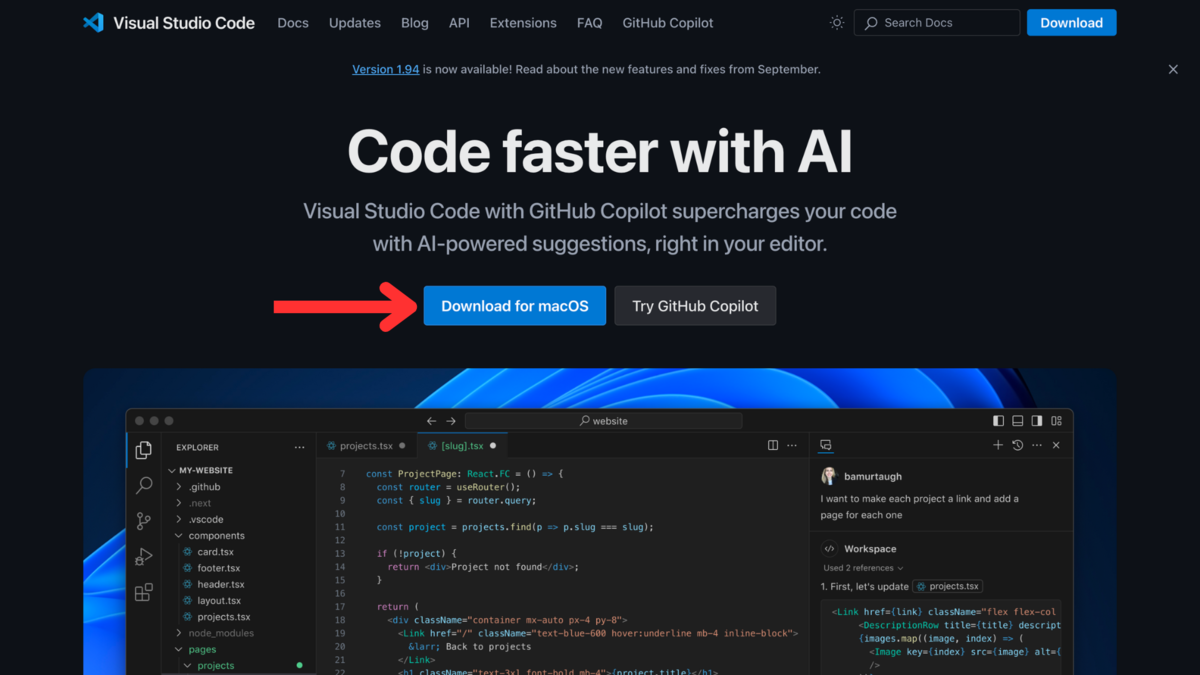Screen dimensions: 1200x675
Task: Close the chat panel with X icon
Action: [x=1056, y=445]
